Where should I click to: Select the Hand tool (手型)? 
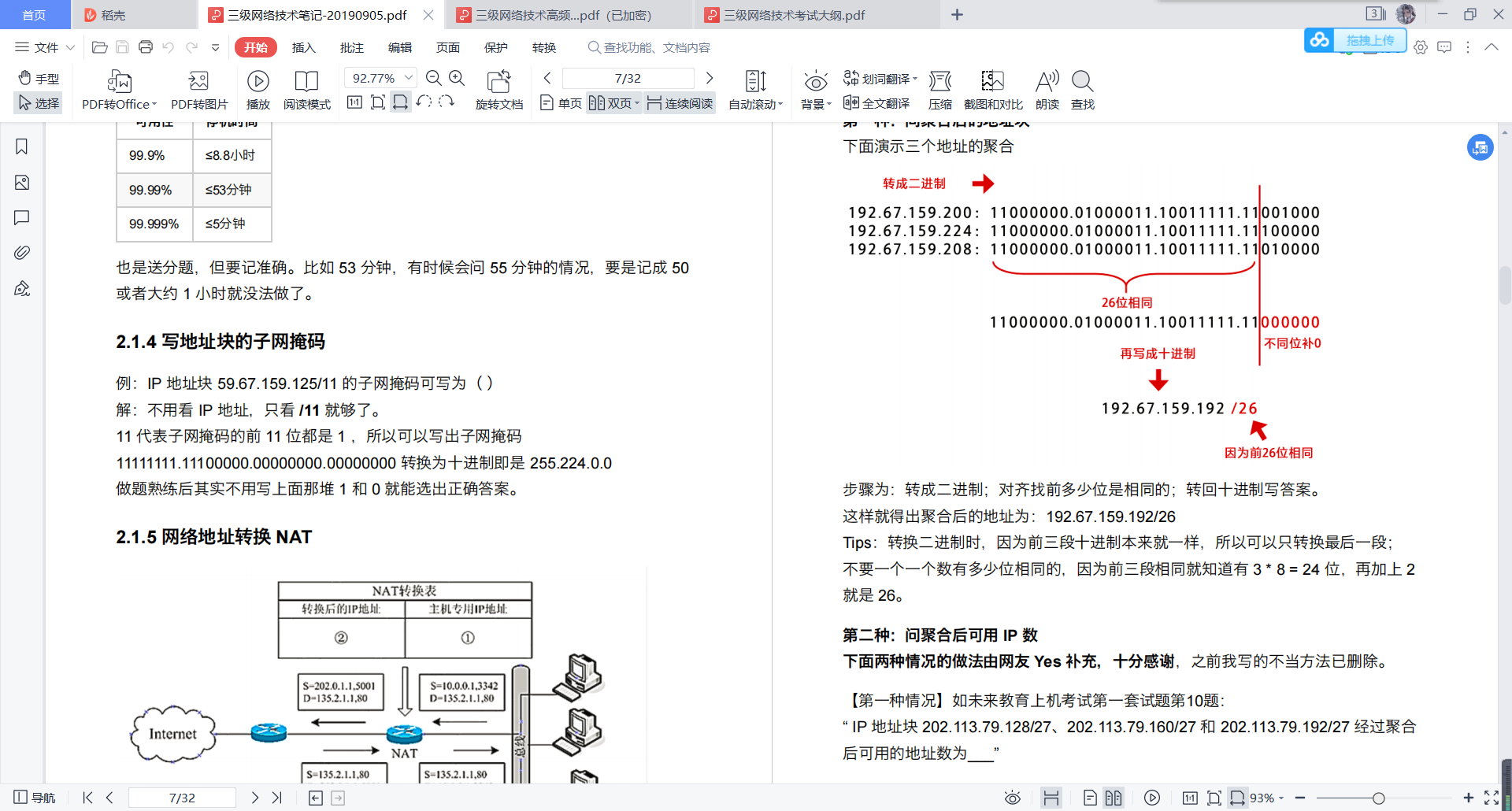click(39, 79)
